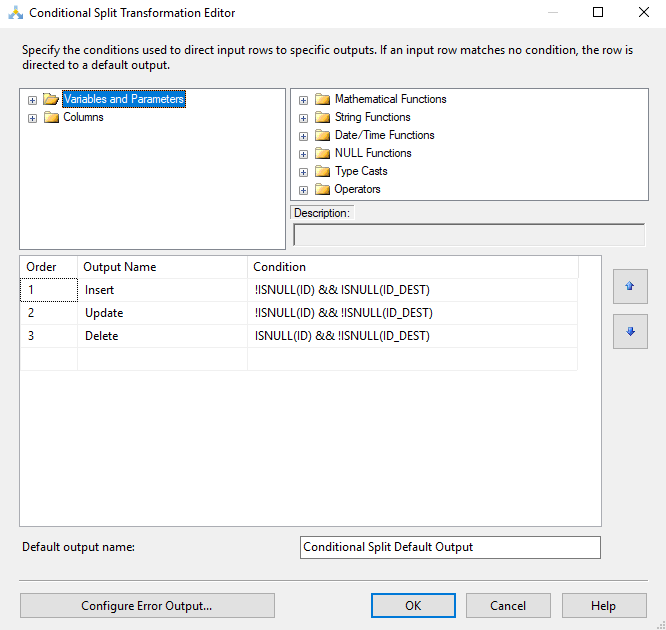Click the Default output name field
The width and height of the screenshot is (666, 630).
pos(450,548)
